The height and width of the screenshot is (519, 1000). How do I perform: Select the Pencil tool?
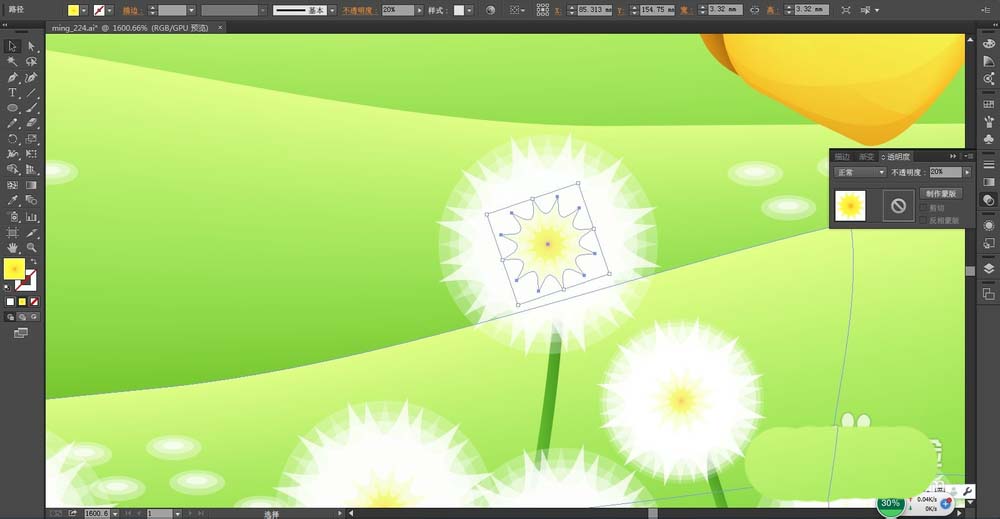pos(12,123)
